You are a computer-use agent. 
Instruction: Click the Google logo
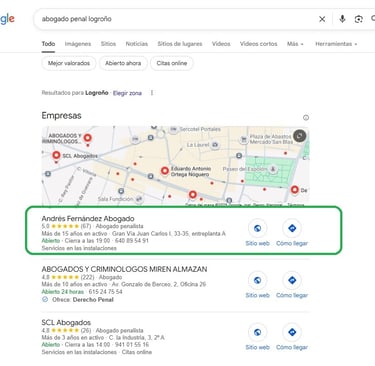(7, 19)
